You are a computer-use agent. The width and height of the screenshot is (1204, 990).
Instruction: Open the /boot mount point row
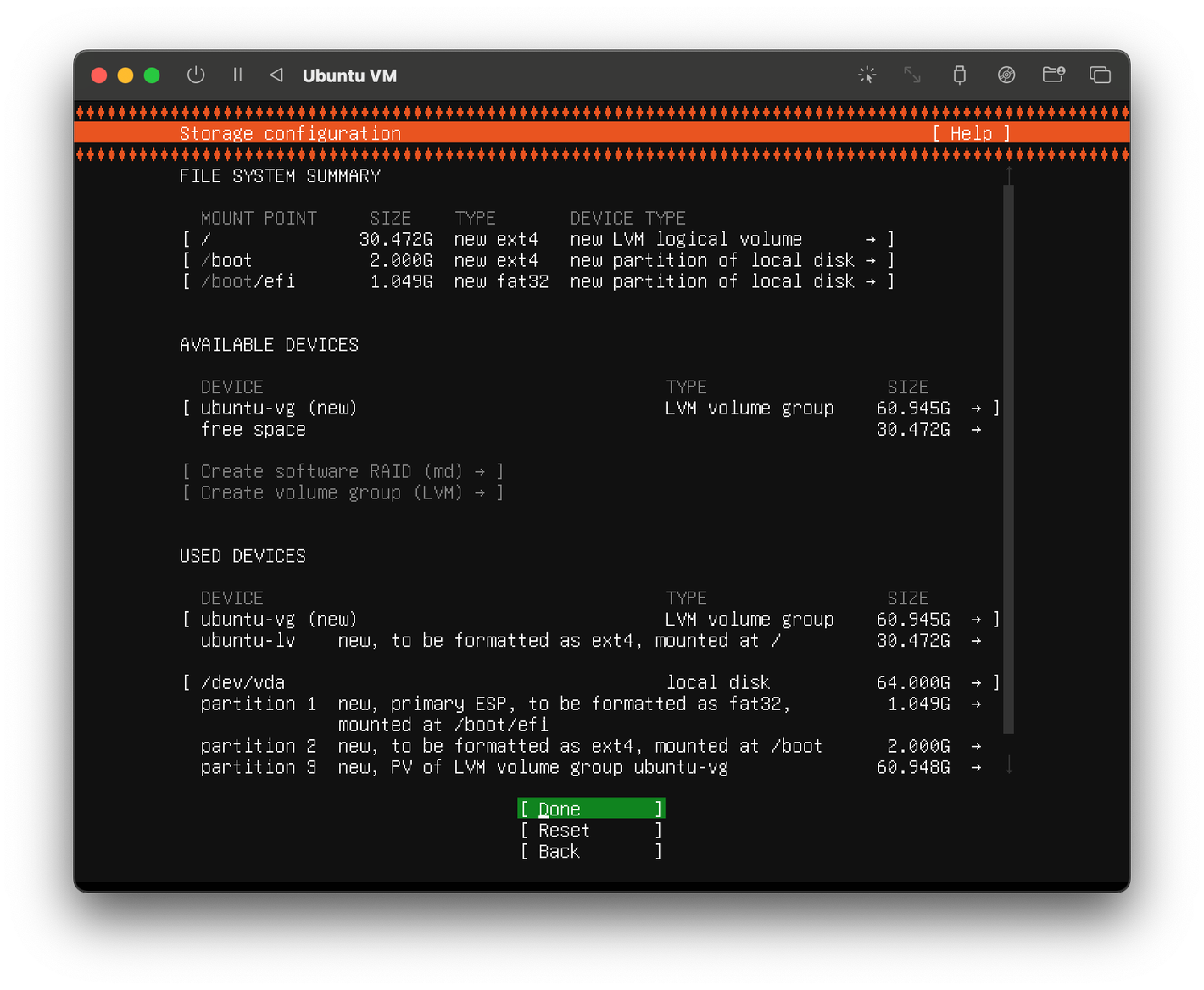(538, 260)
